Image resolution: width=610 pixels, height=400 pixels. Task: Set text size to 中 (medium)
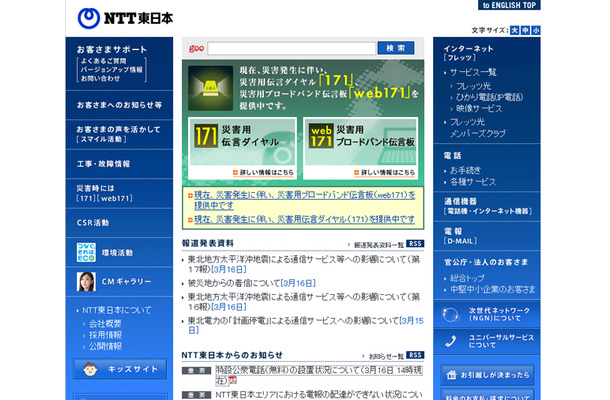(525, 30)
